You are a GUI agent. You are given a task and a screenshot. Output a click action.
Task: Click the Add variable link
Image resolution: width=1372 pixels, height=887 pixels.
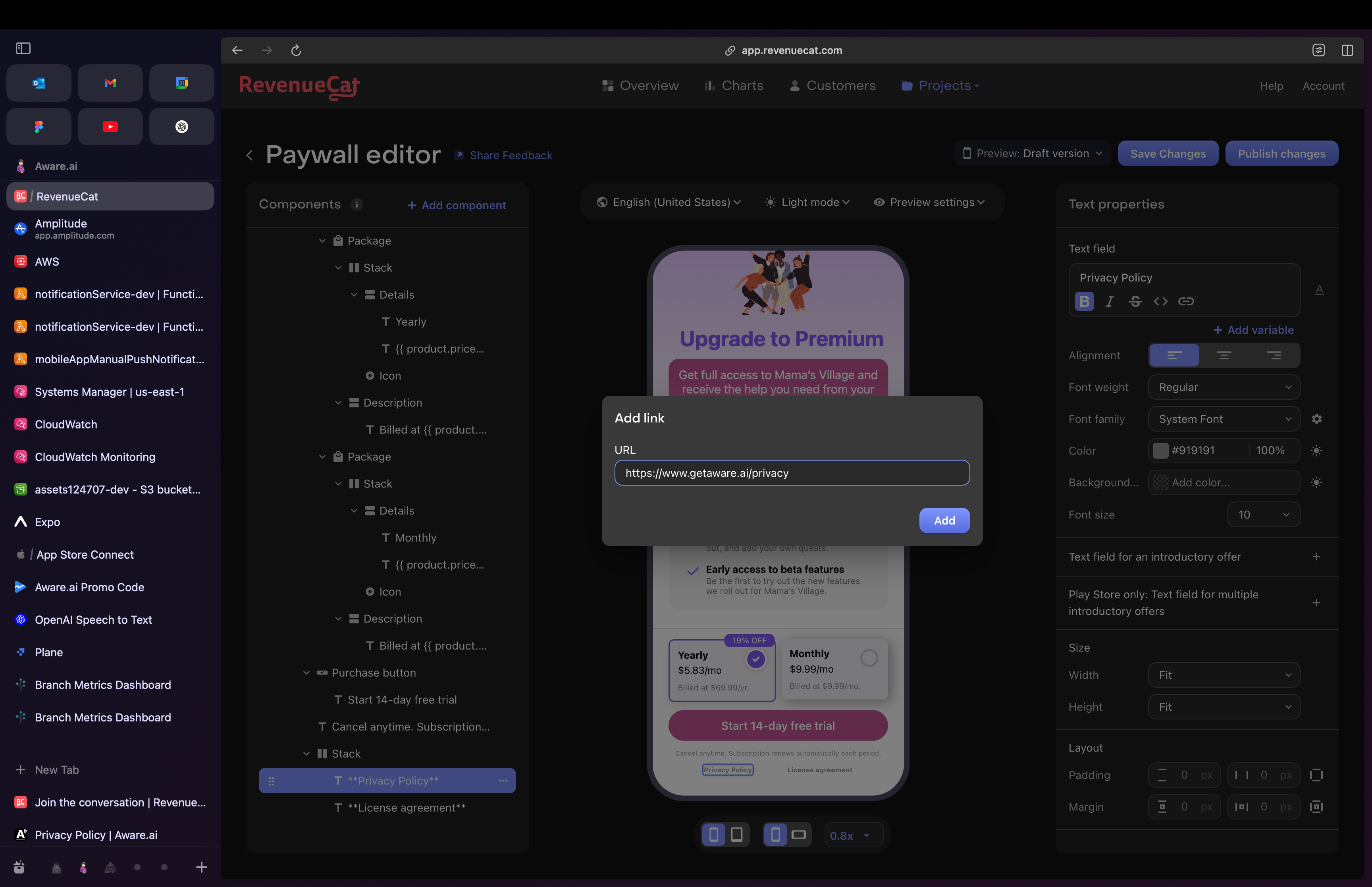pos(1253,330)
